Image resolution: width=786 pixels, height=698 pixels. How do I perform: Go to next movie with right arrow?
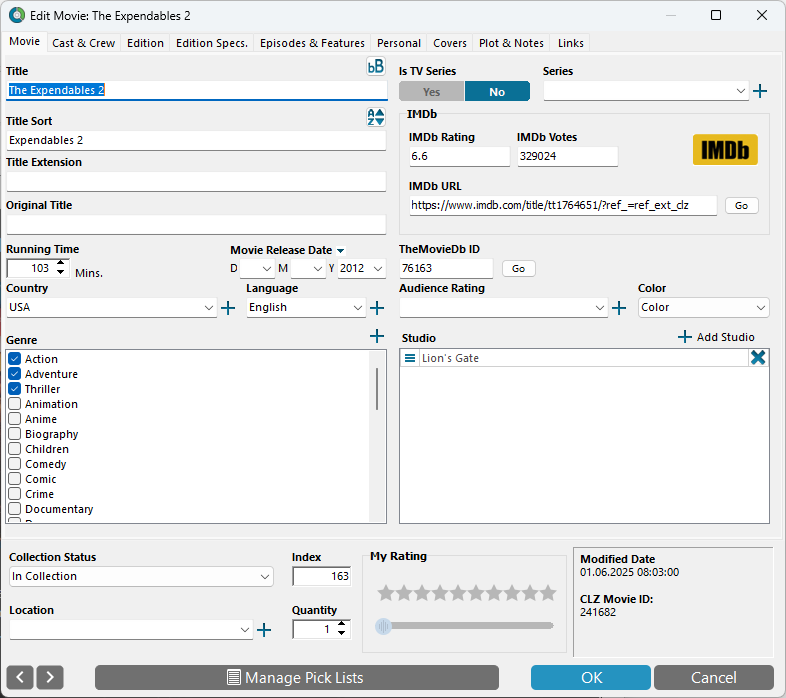(x=50, y=677)
